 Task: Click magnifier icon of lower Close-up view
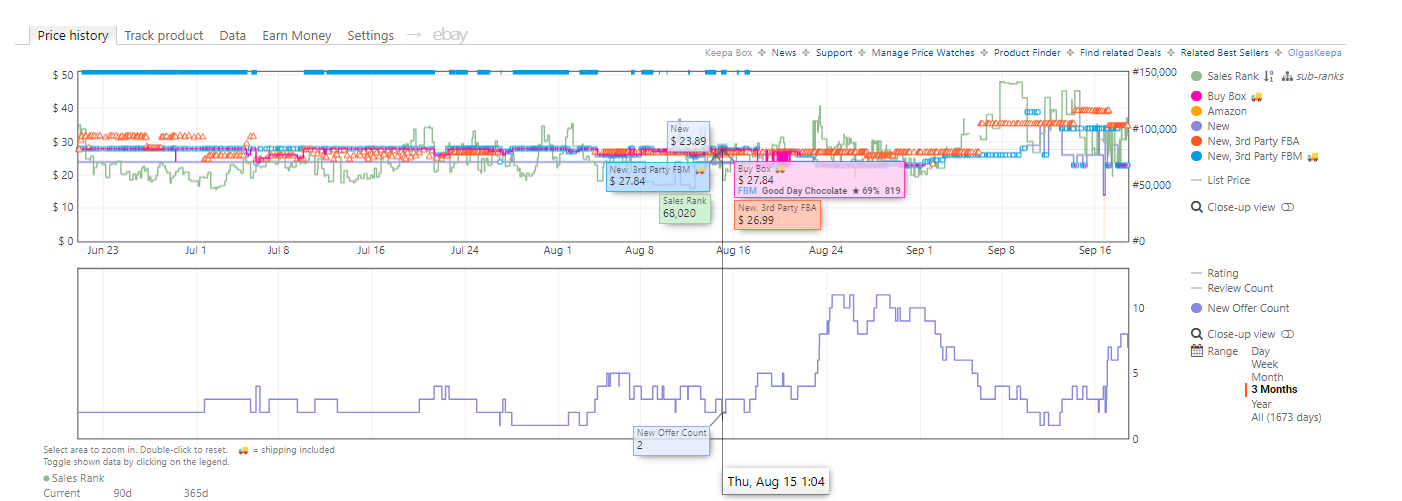(1197, 334)
